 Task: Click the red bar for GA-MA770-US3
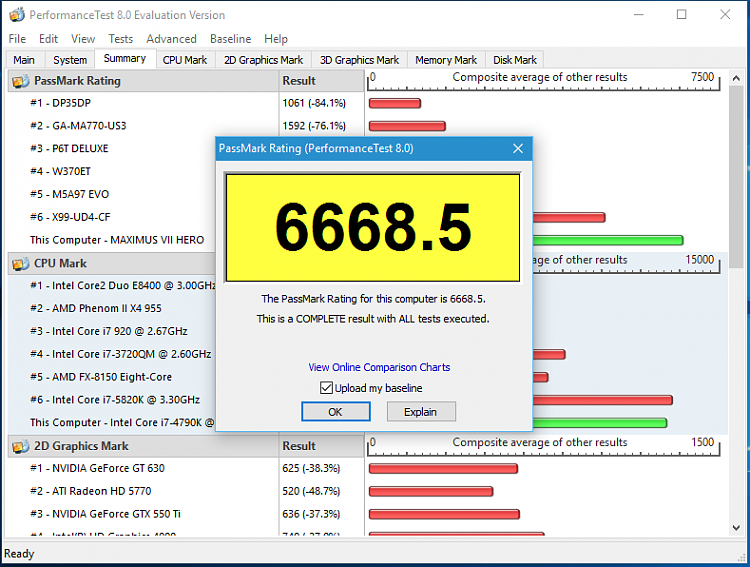coord(407,126)
